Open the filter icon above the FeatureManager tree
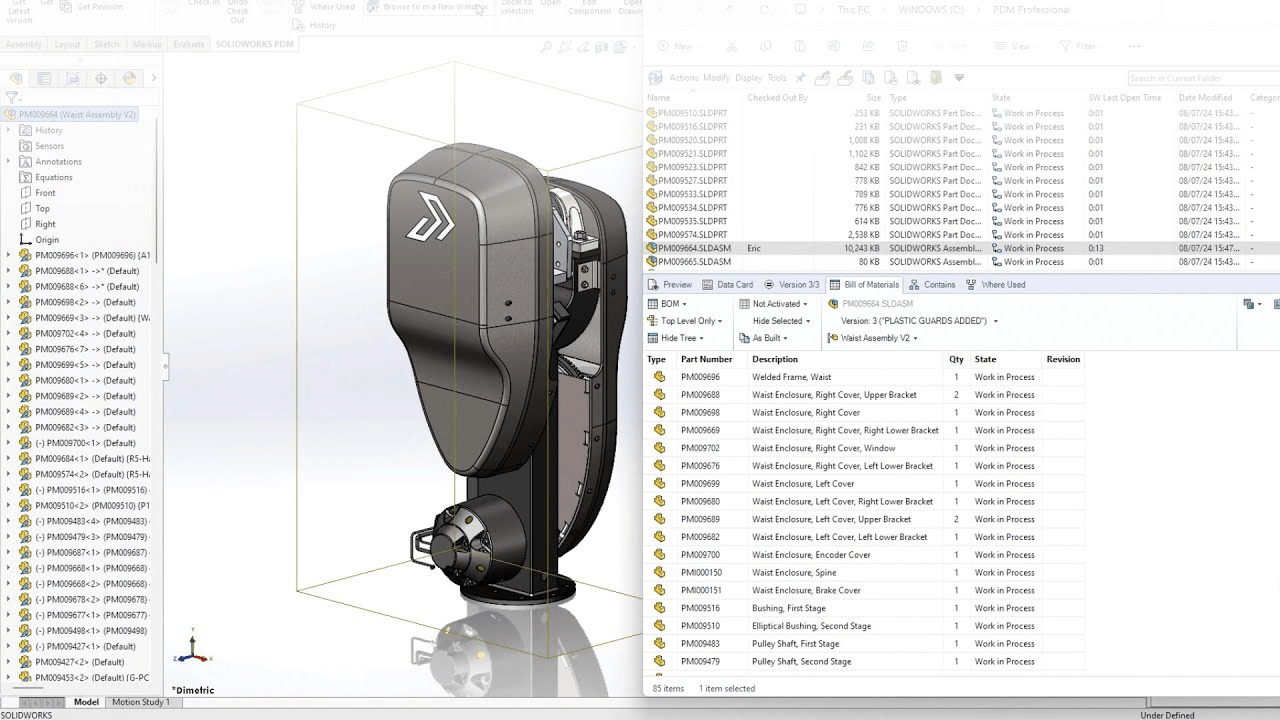This screenshot has height=720, width=1280. click(12, 95)
